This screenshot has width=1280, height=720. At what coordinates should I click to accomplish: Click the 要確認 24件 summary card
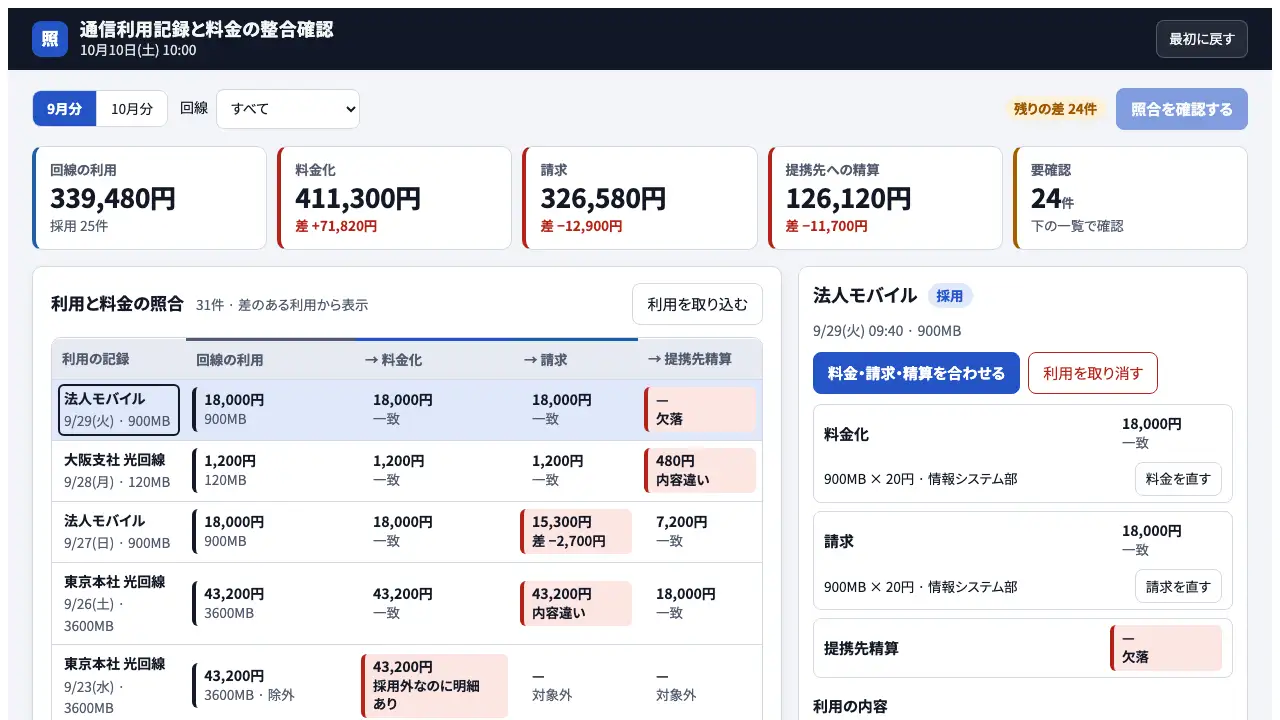(x=1130, y=198)
